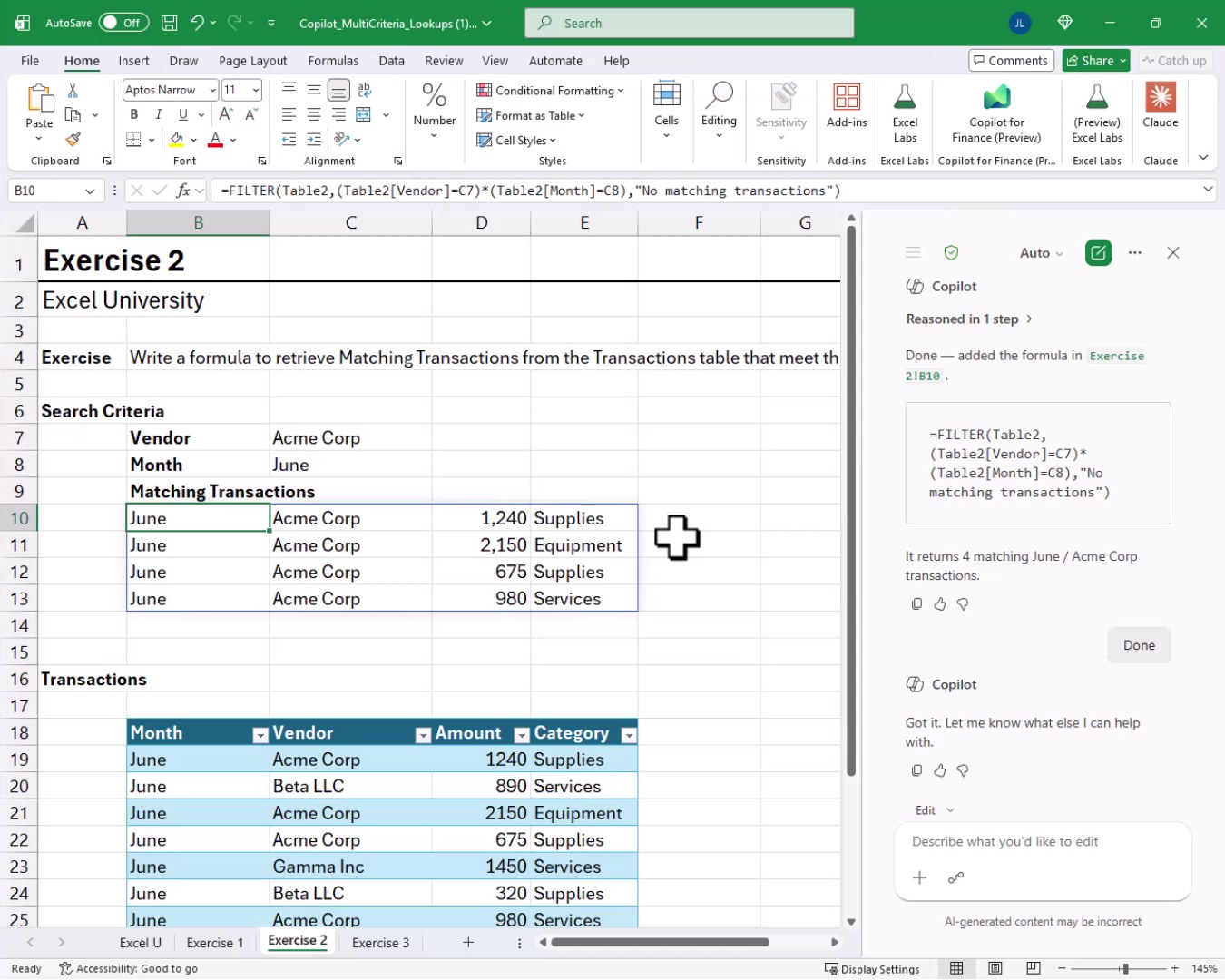Click the plus attach icon in prompt box
The image size is (1225, 980).
coord(919,877)
